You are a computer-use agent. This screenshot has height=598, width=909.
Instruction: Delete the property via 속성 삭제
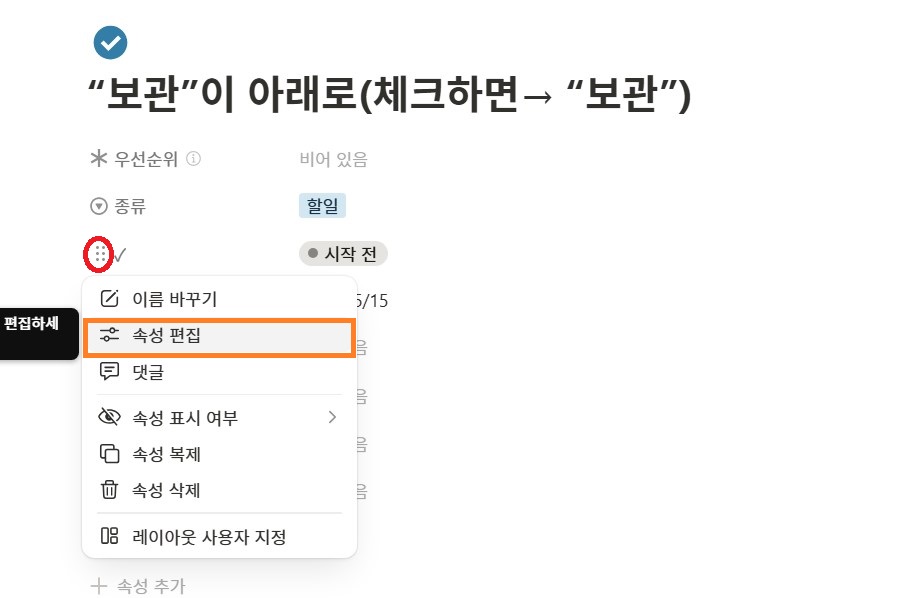click(x=166, y=490)
